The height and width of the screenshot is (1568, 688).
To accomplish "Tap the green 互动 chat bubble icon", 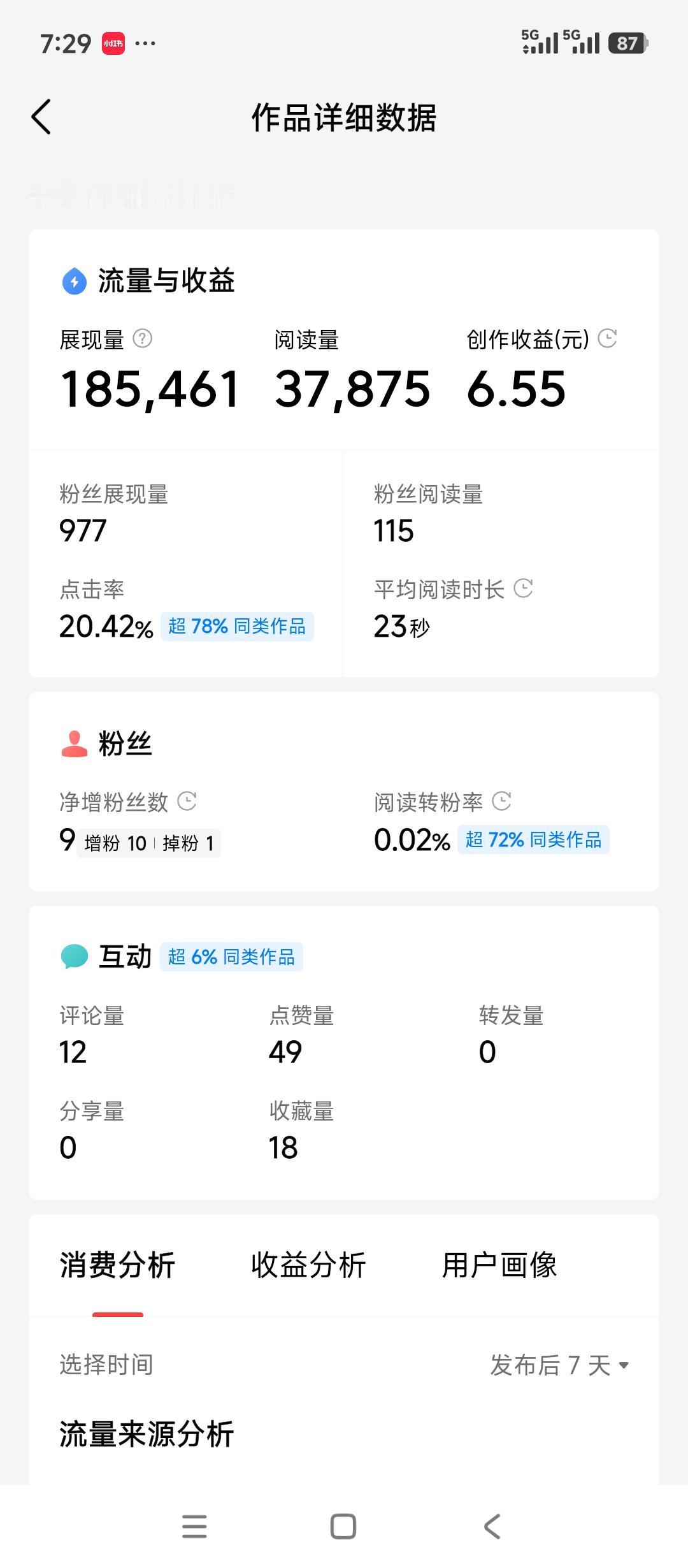I will click(74, 957).
